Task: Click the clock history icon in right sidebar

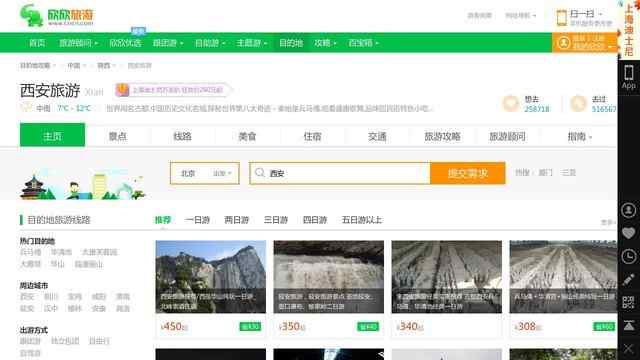Action: point(629,256)
